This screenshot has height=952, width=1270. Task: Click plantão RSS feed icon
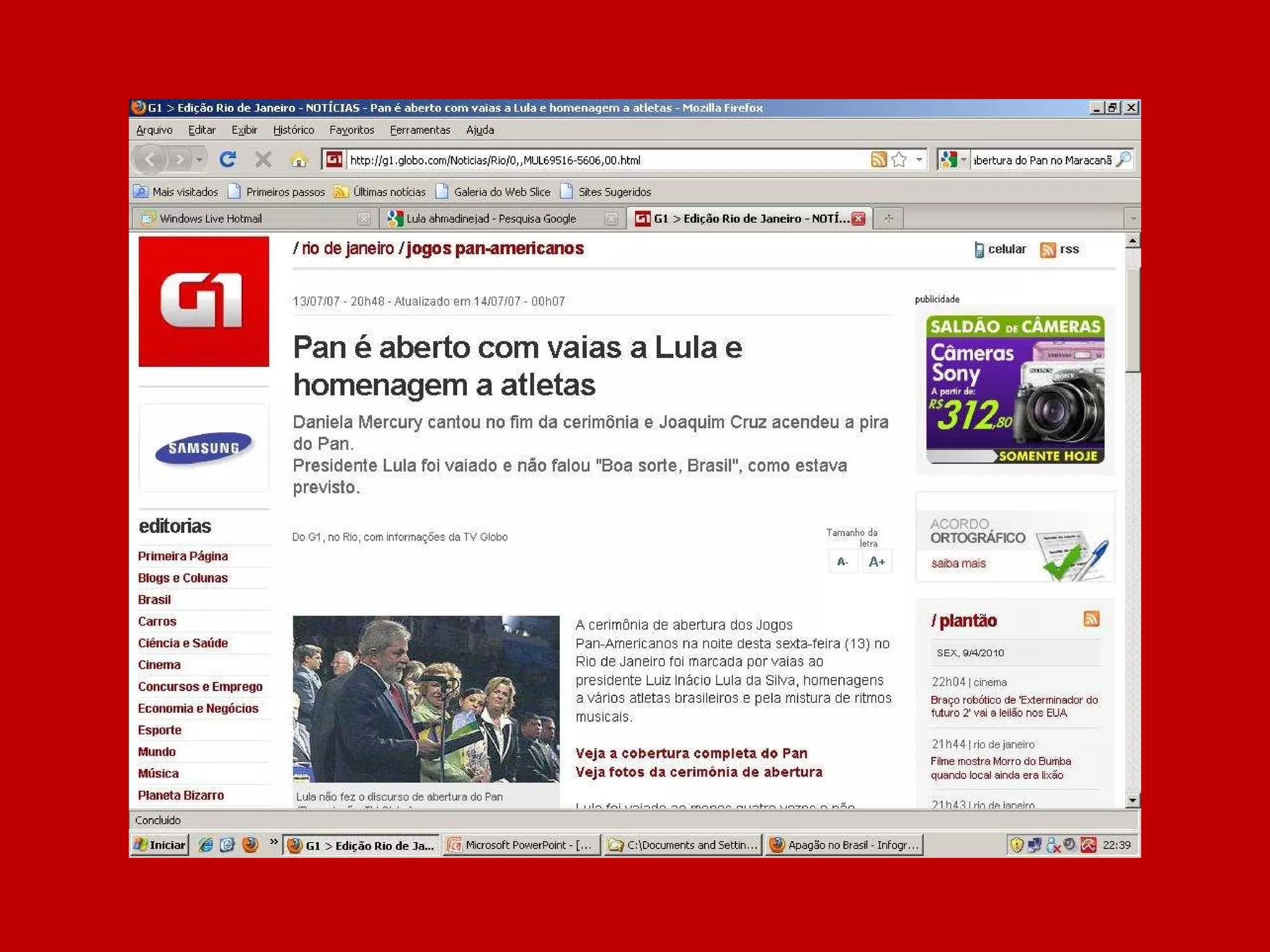1091,619
